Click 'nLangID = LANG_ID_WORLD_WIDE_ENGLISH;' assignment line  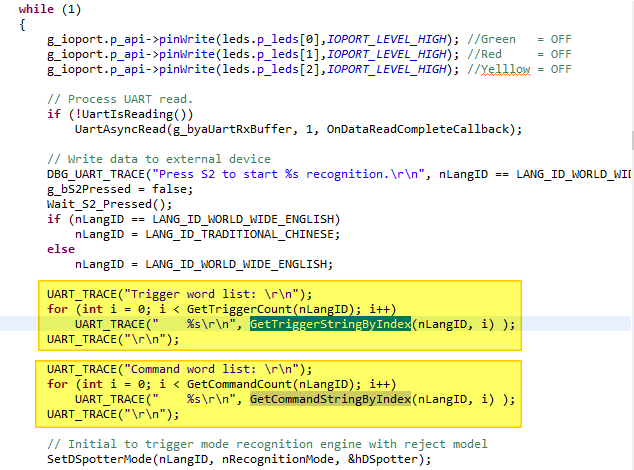[x=204, y=264]
